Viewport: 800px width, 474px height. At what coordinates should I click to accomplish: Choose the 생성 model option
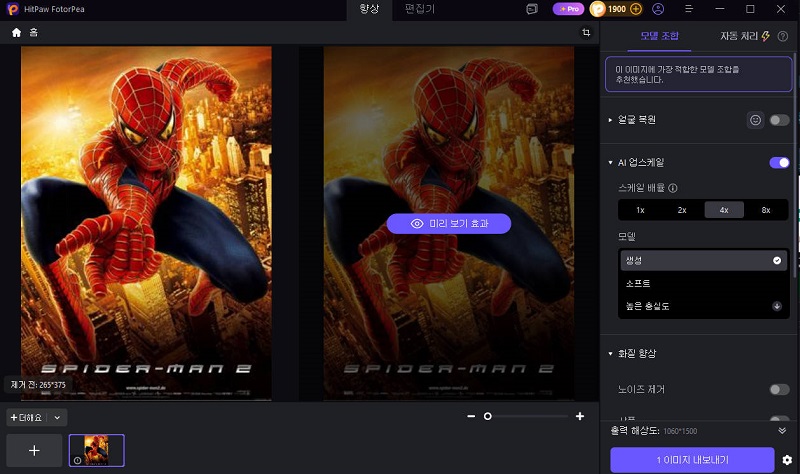click(x=704, y=261)
